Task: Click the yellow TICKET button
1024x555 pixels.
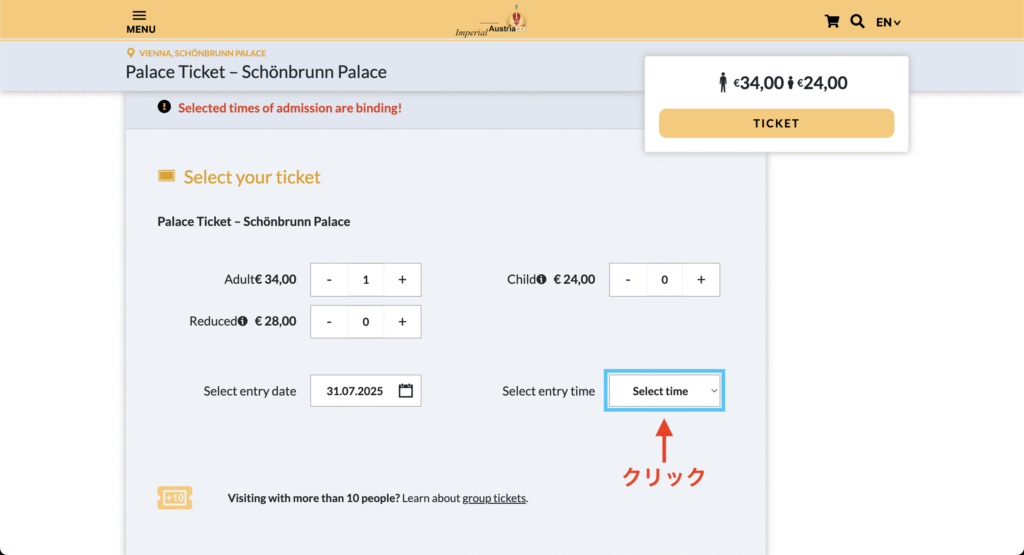Action: (776, 123)
